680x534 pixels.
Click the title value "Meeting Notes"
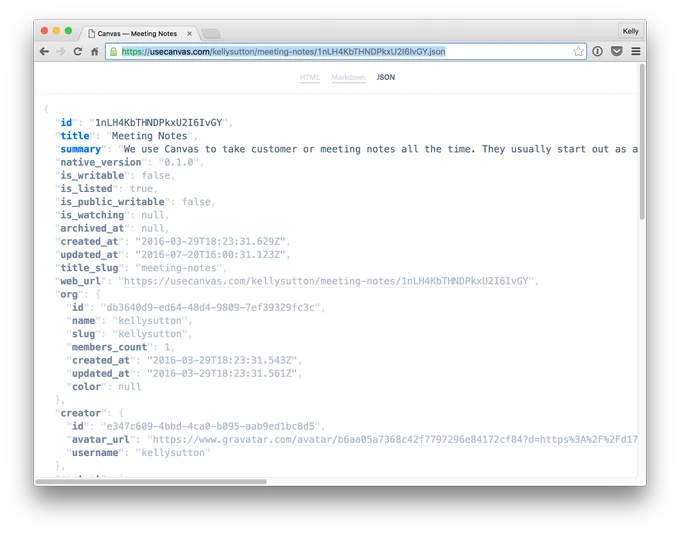(x=150, y=136)
